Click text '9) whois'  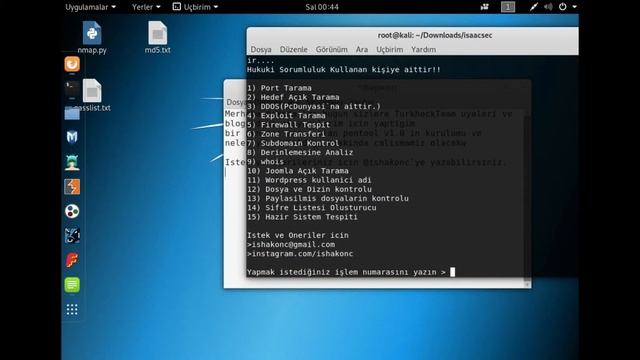(x=265, y=162)
